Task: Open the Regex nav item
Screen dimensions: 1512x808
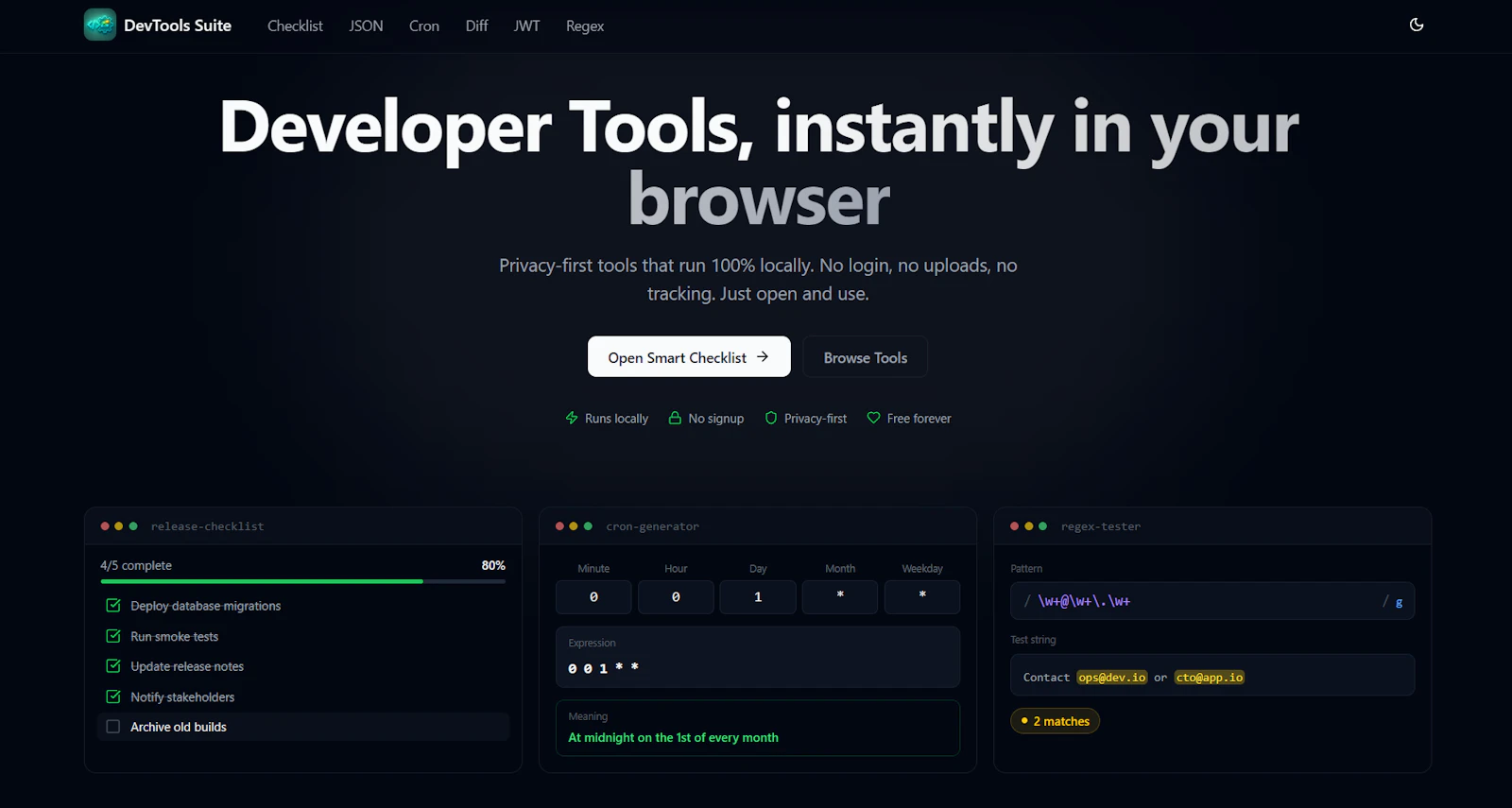Action: pyautogui.click(x=585, y=26)
